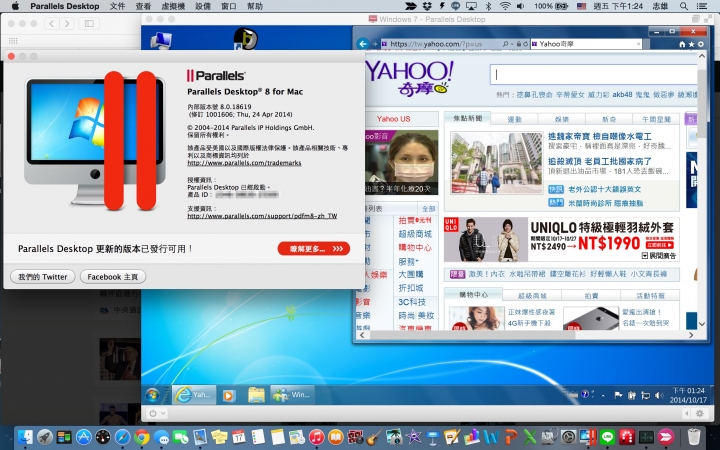Open the 查看 menu

click(x=143, y=6)
